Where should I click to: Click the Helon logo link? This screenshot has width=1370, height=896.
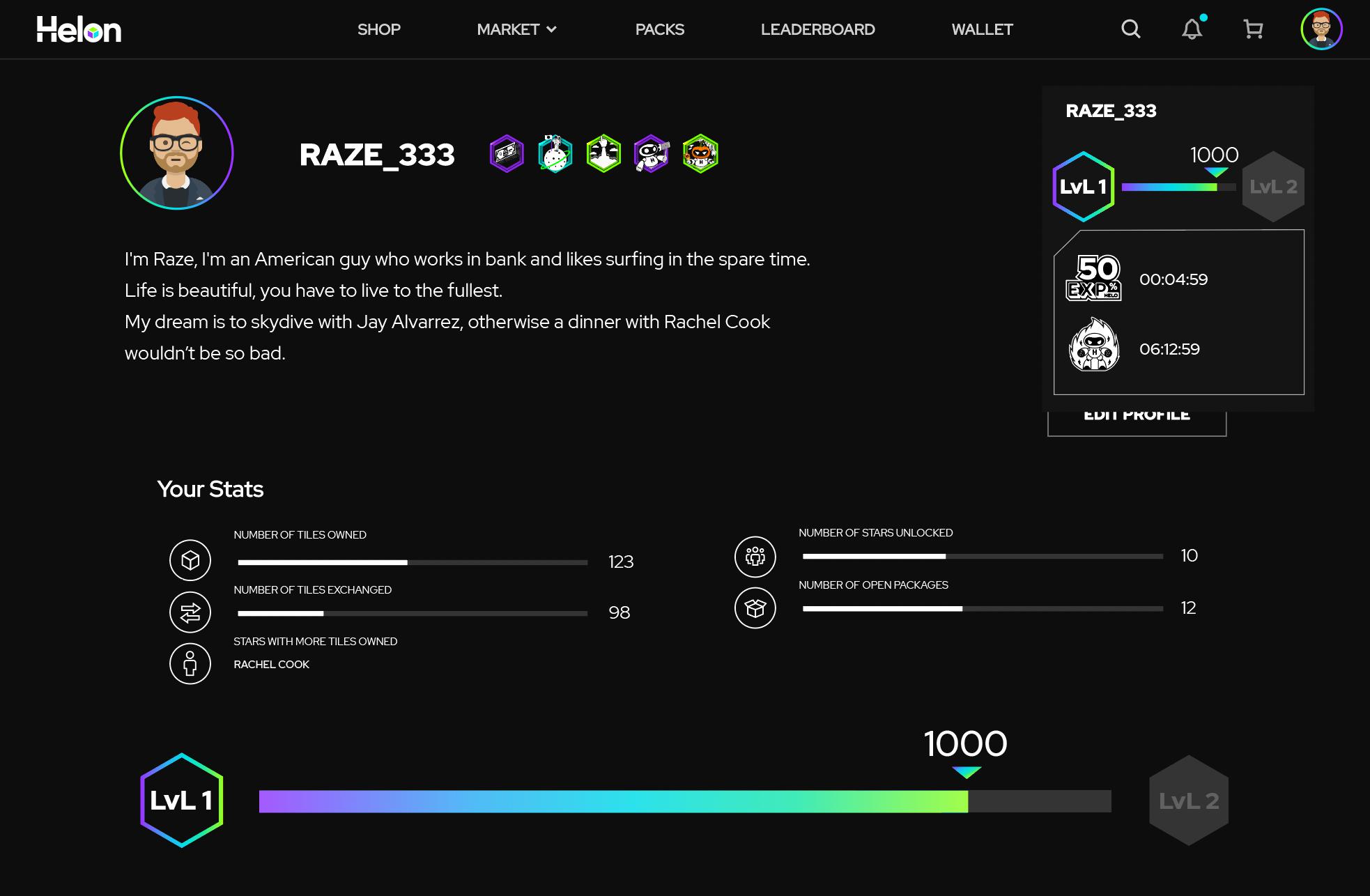(x=79, y=29)
